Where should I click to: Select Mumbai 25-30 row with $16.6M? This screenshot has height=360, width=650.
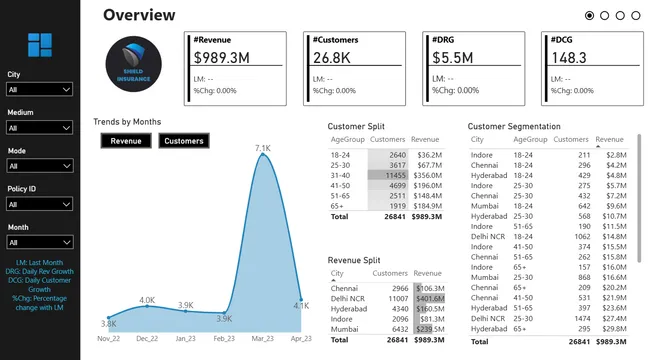point(548,277)
